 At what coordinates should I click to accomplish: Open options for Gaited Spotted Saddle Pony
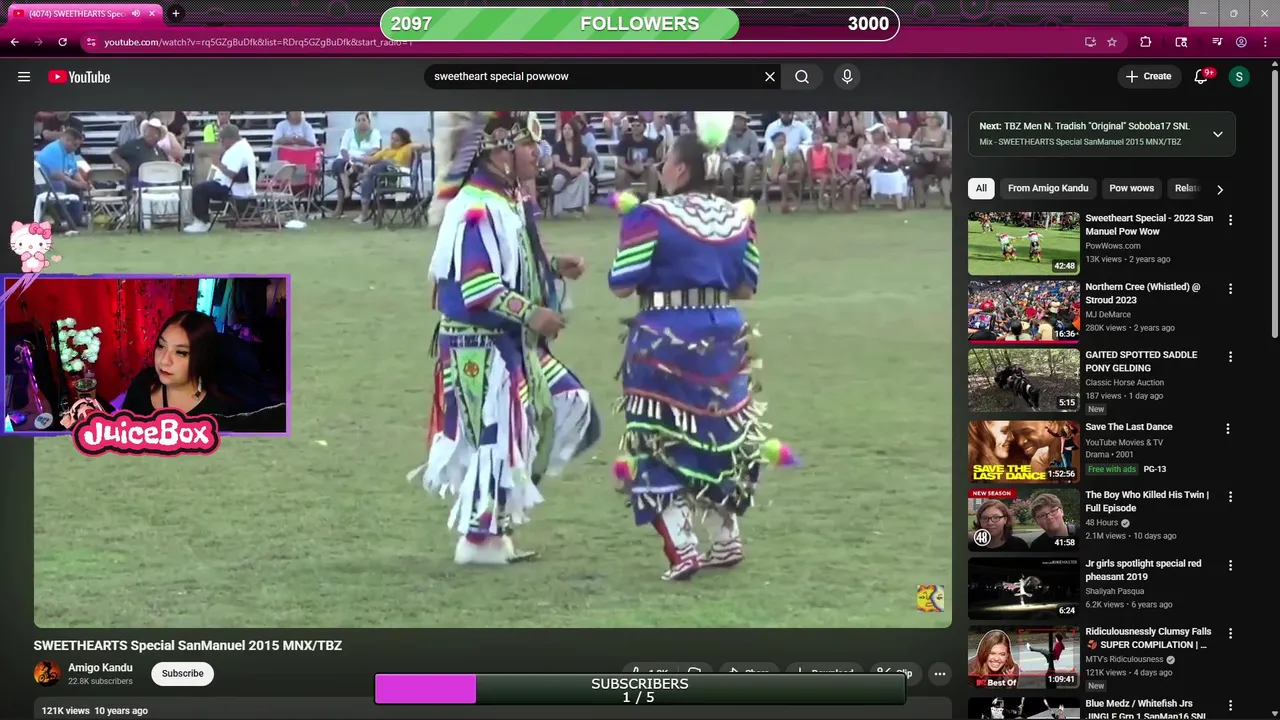click(x=1230, y=357)
